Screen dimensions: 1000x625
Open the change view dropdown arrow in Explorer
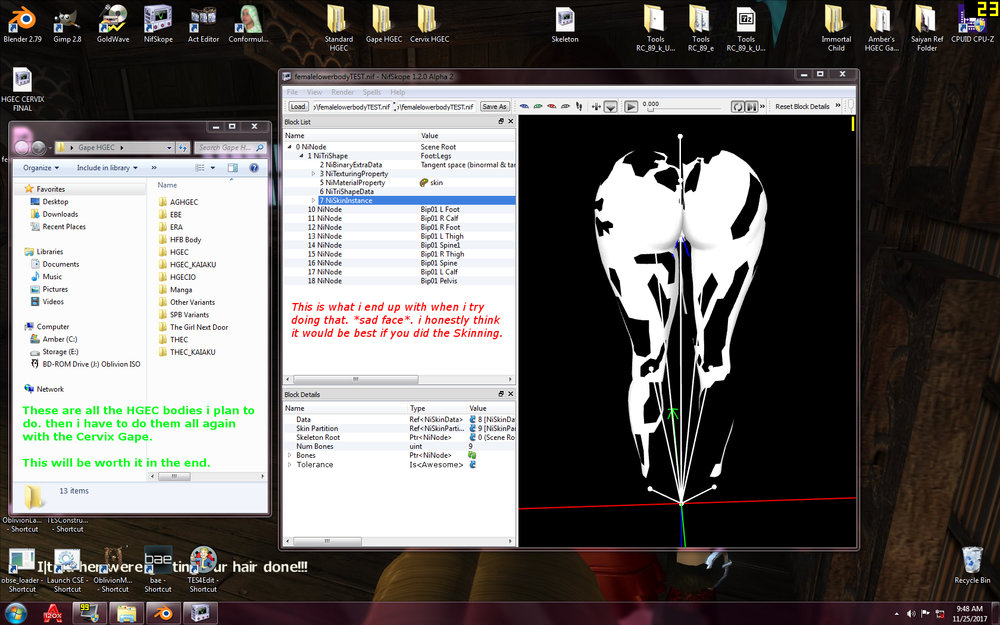coord(212,168)
